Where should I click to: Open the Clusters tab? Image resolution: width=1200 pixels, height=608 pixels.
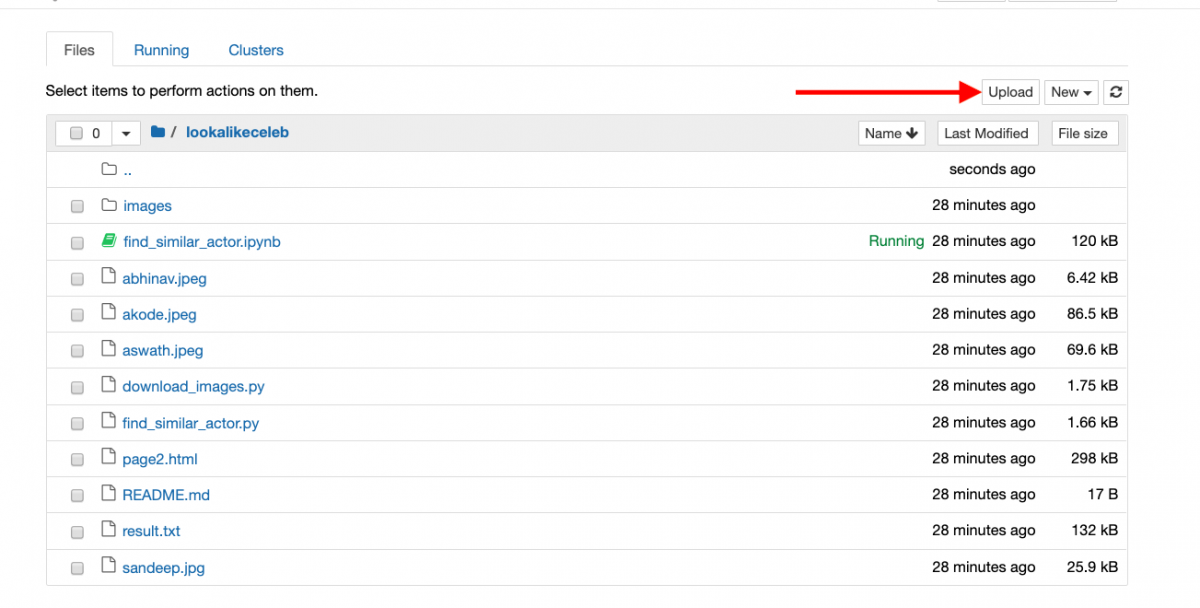point(256,50)
